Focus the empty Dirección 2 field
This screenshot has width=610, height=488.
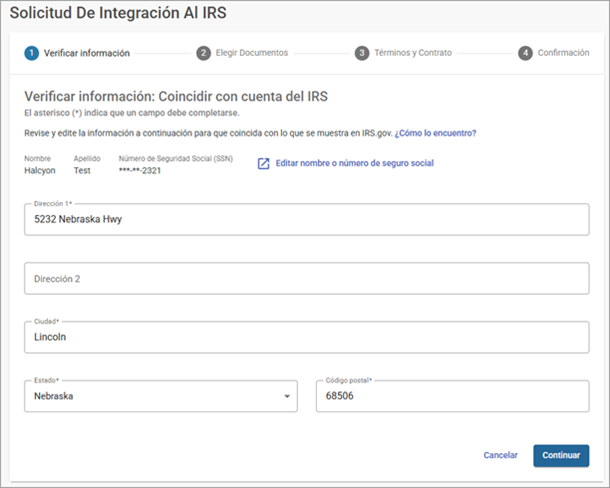tap(307, 278)
